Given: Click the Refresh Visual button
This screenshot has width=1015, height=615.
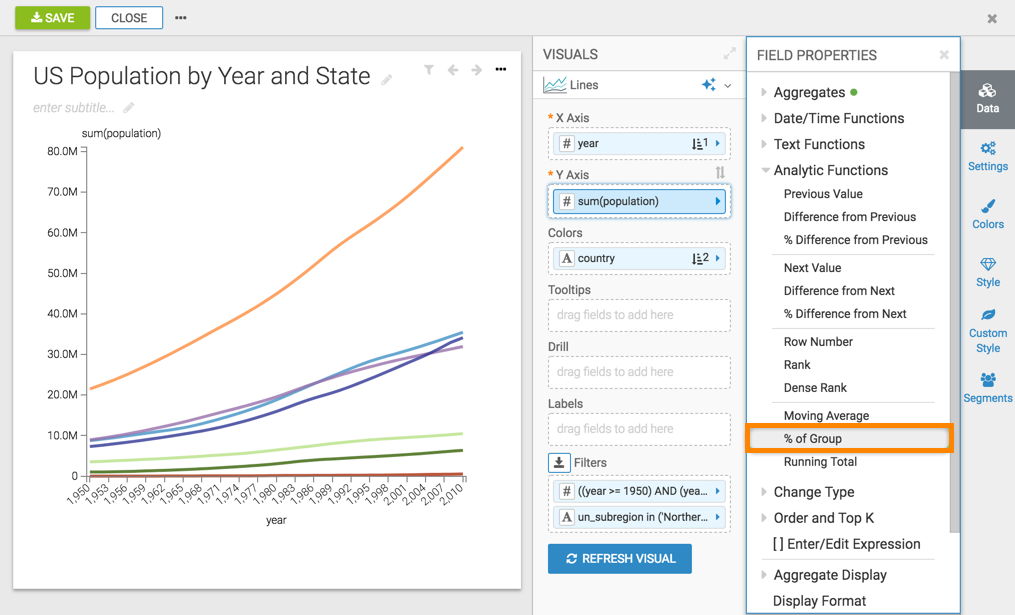Looking at the screenshot, I should click(x=619, y=558).
